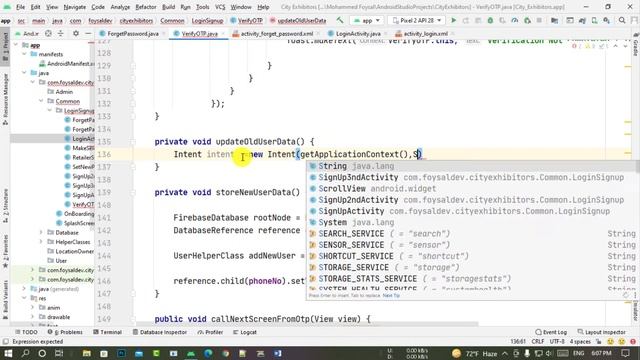Open the Project tool window sidebar tab

pos(5,46)
